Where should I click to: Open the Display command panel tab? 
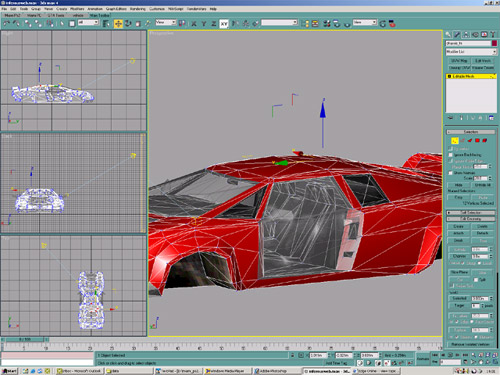point(484,34)
